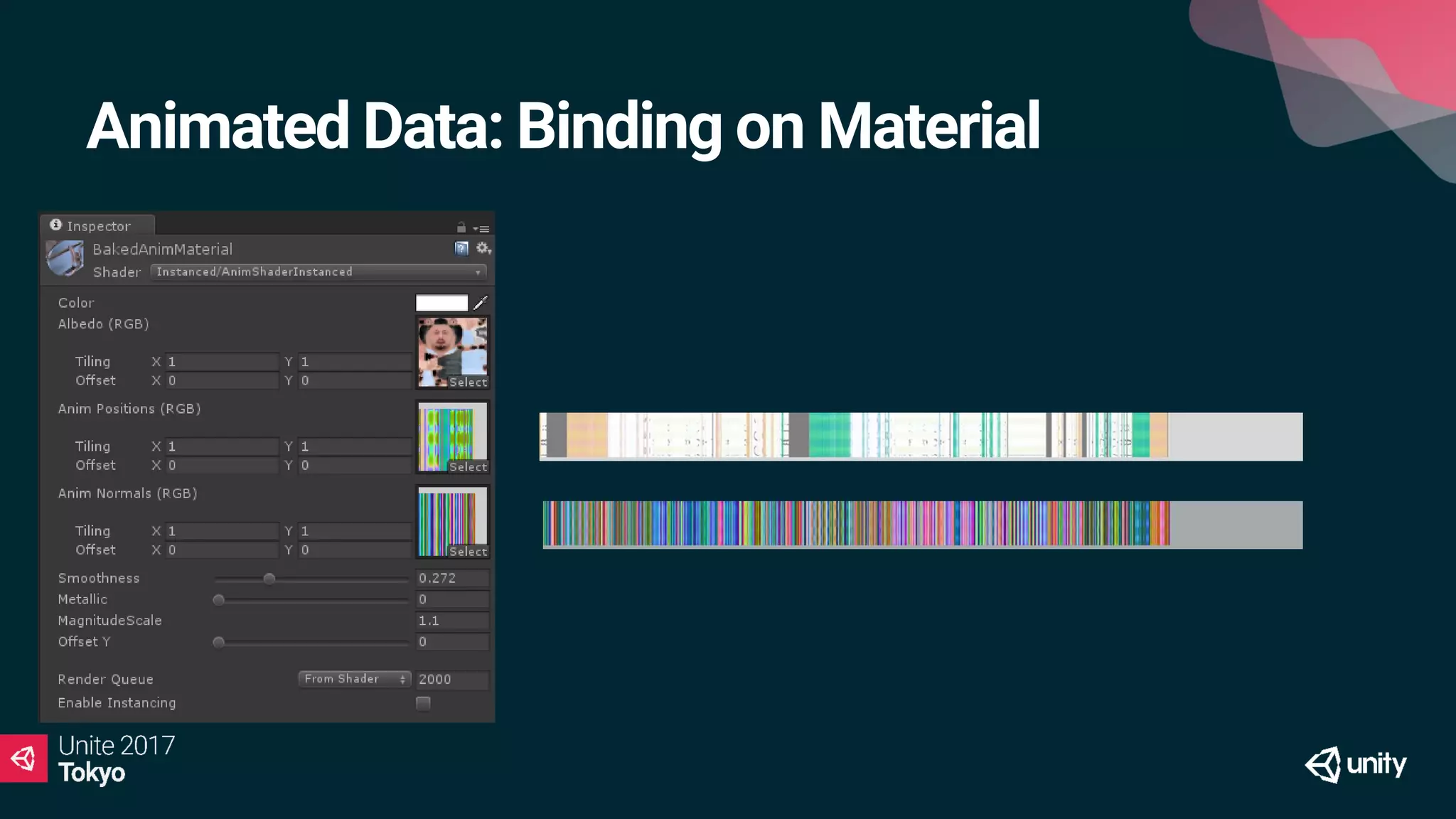Image resolution: width=1456 pixels, height=819 pixels.
Task: Select a texture for Albedo (RGB)
Action: (x=468, y=382)
